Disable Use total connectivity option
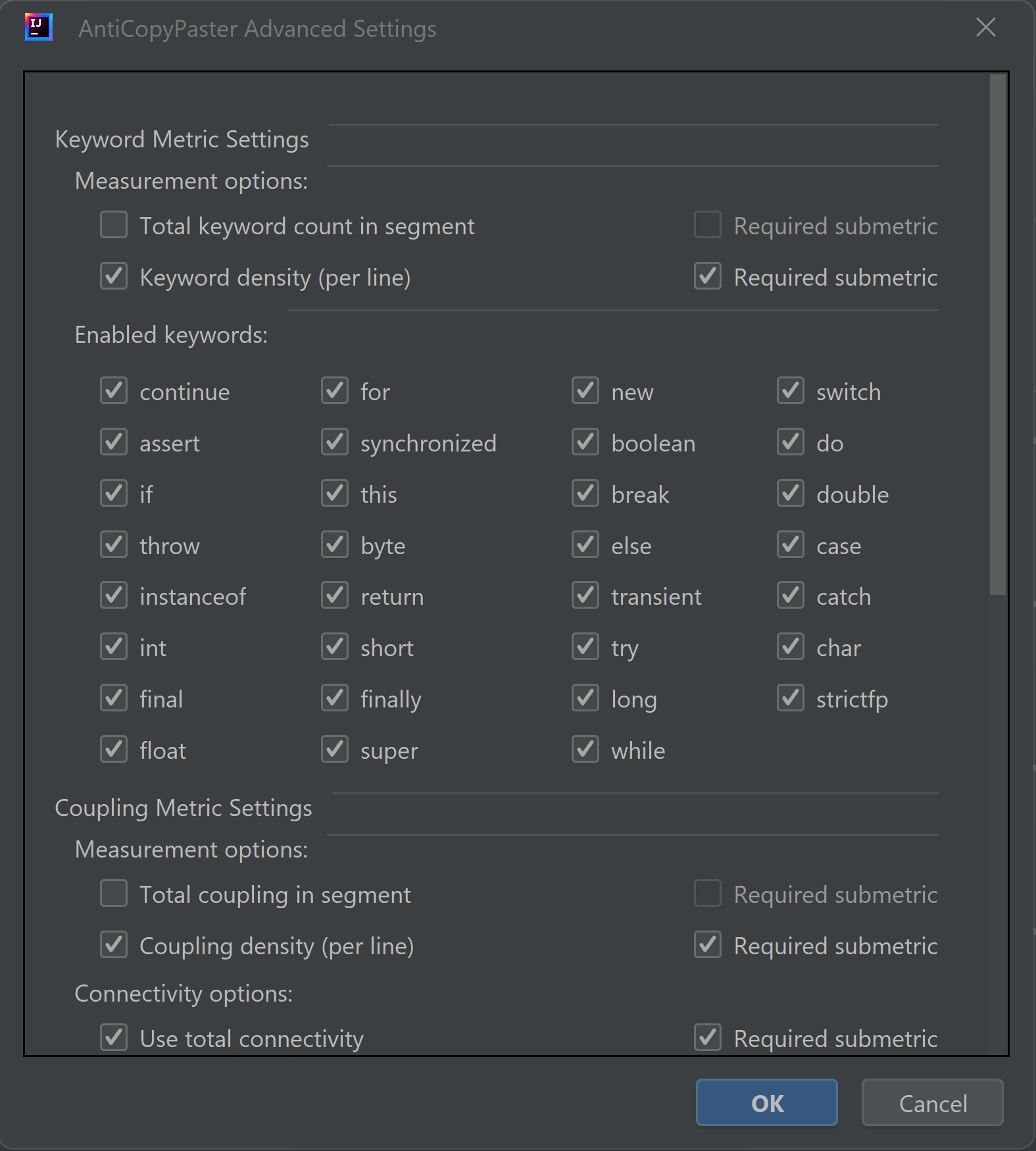The width and height of the screenshot is (1036, 1151). (x=114, y=1038)
